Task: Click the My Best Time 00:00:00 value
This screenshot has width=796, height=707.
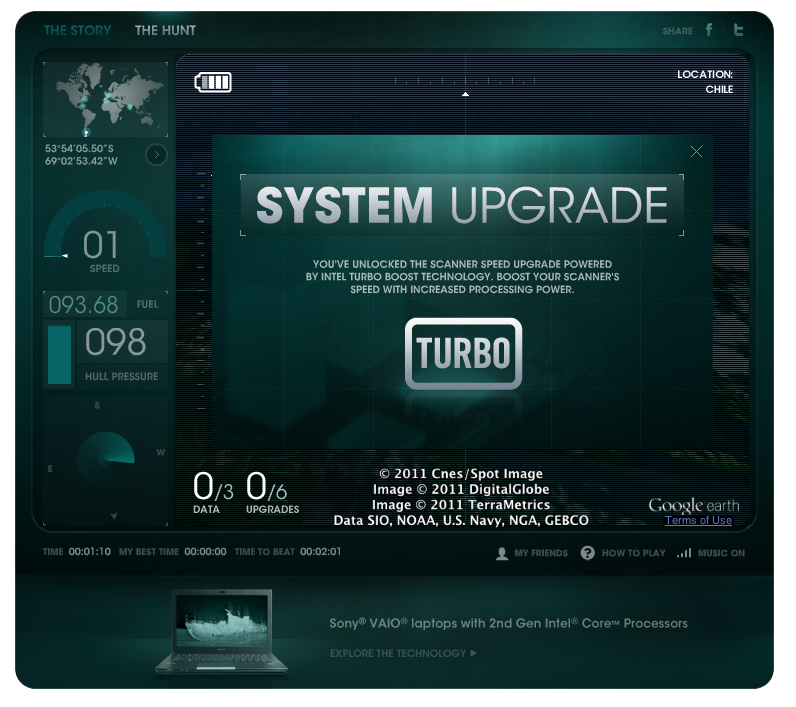Action: click(x=205, y=552)
